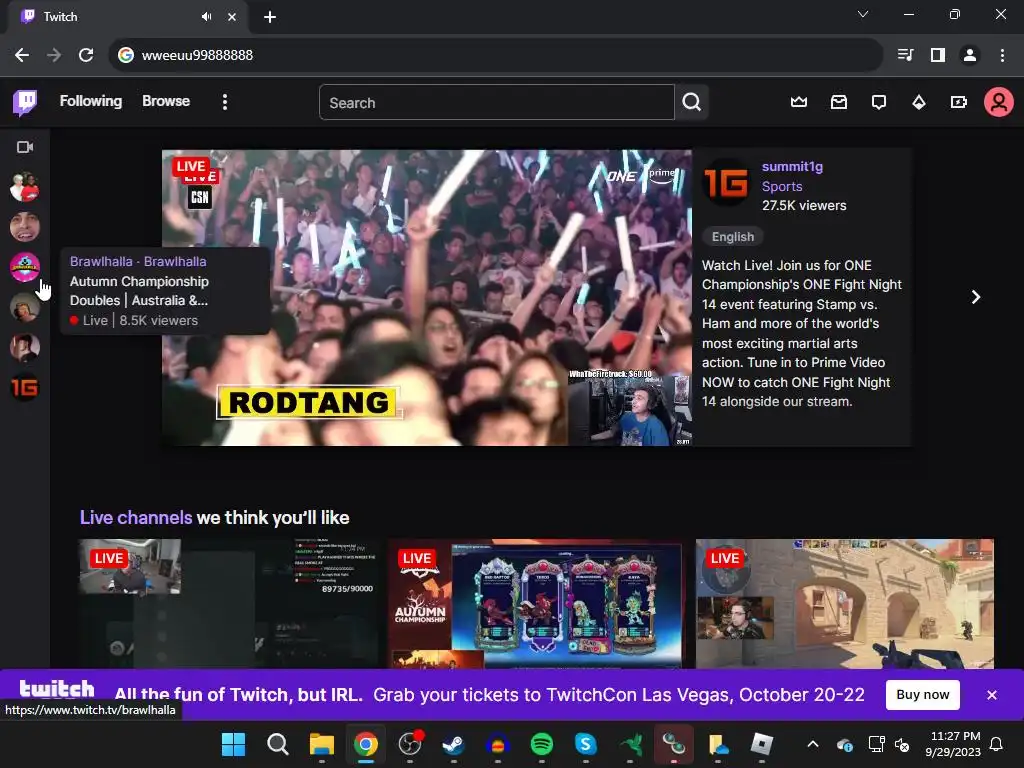Open the fifth sidebar channel avatar

(25, 347)
